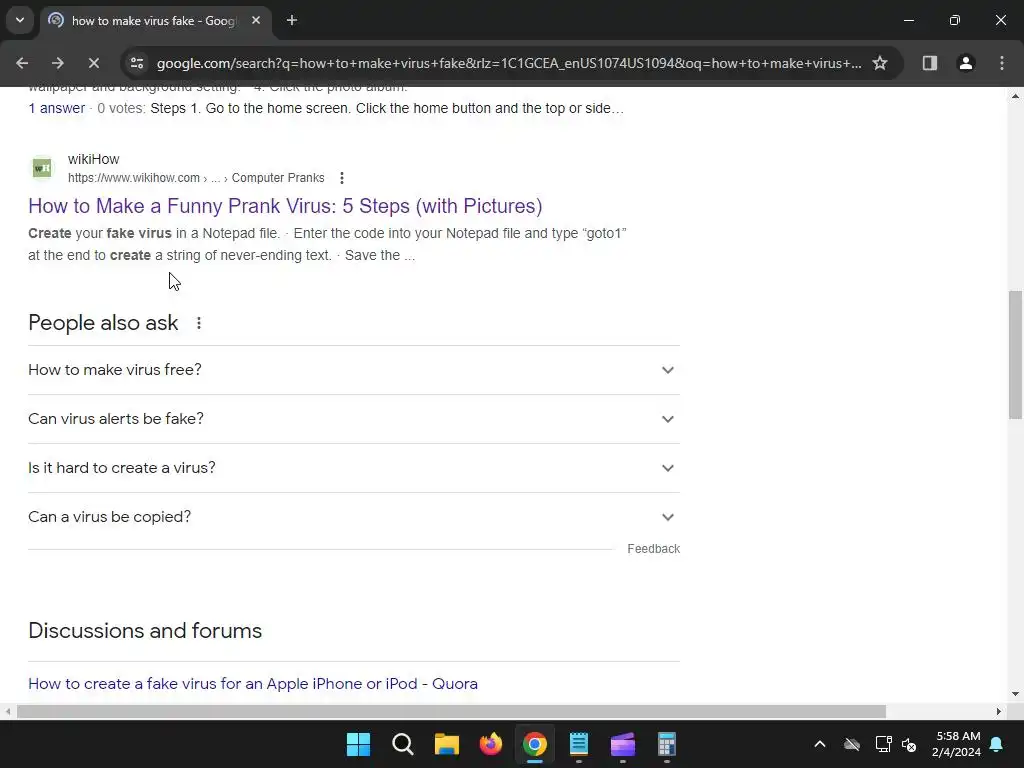Image resolution: width=1024 pixels, height=768 pixels.
Task: Click the muted volume tray icon
Action: point(909,744)
